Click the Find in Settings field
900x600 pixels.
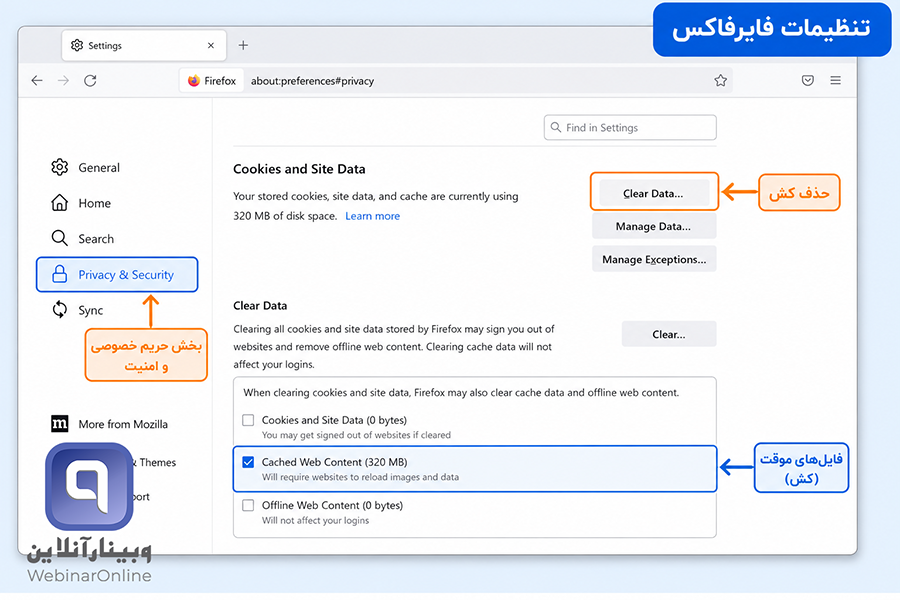coord(630,127)
